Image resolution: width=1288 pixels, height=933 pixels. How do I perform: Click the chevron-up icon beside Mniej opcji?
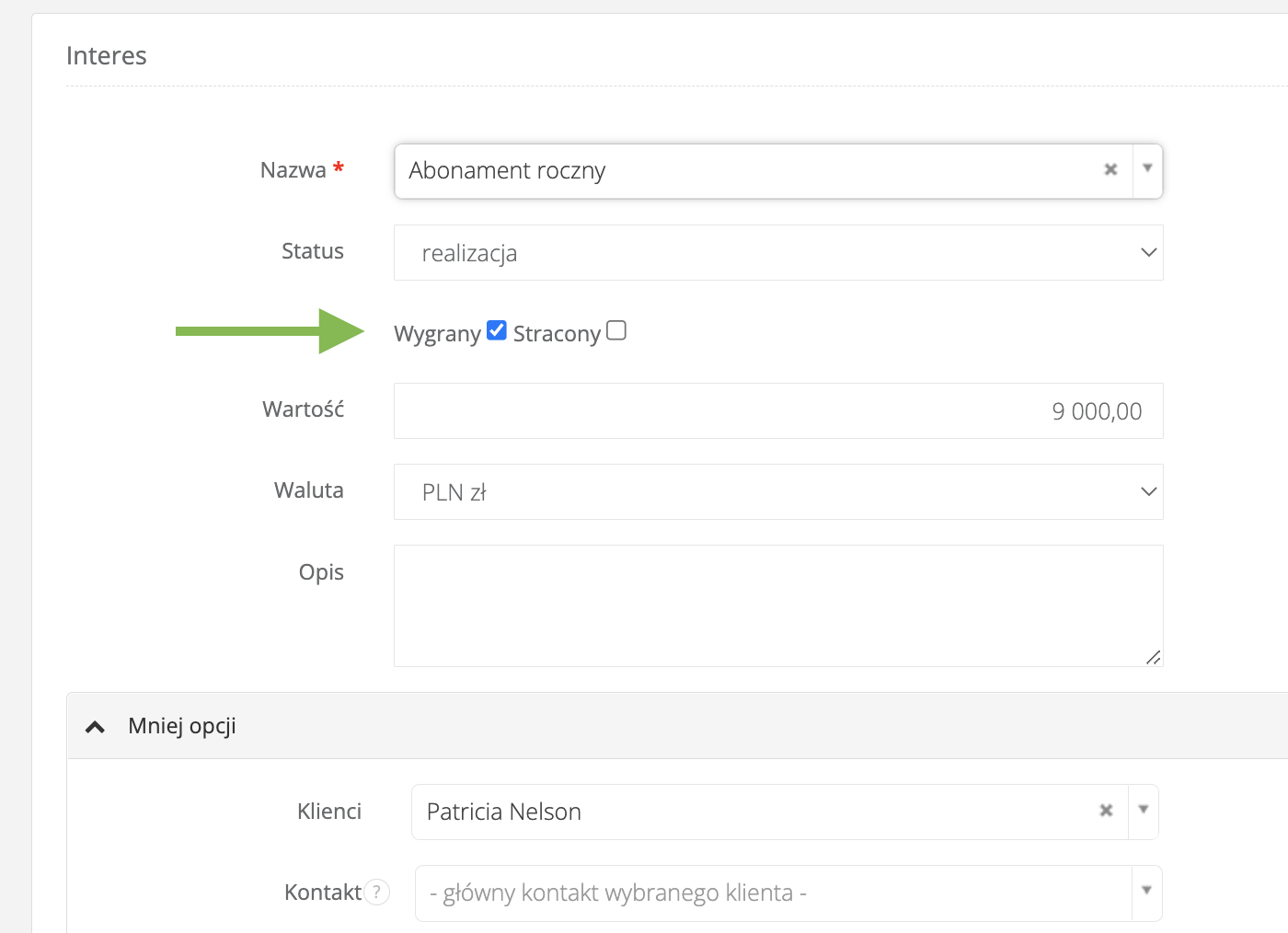pos(95,727)
